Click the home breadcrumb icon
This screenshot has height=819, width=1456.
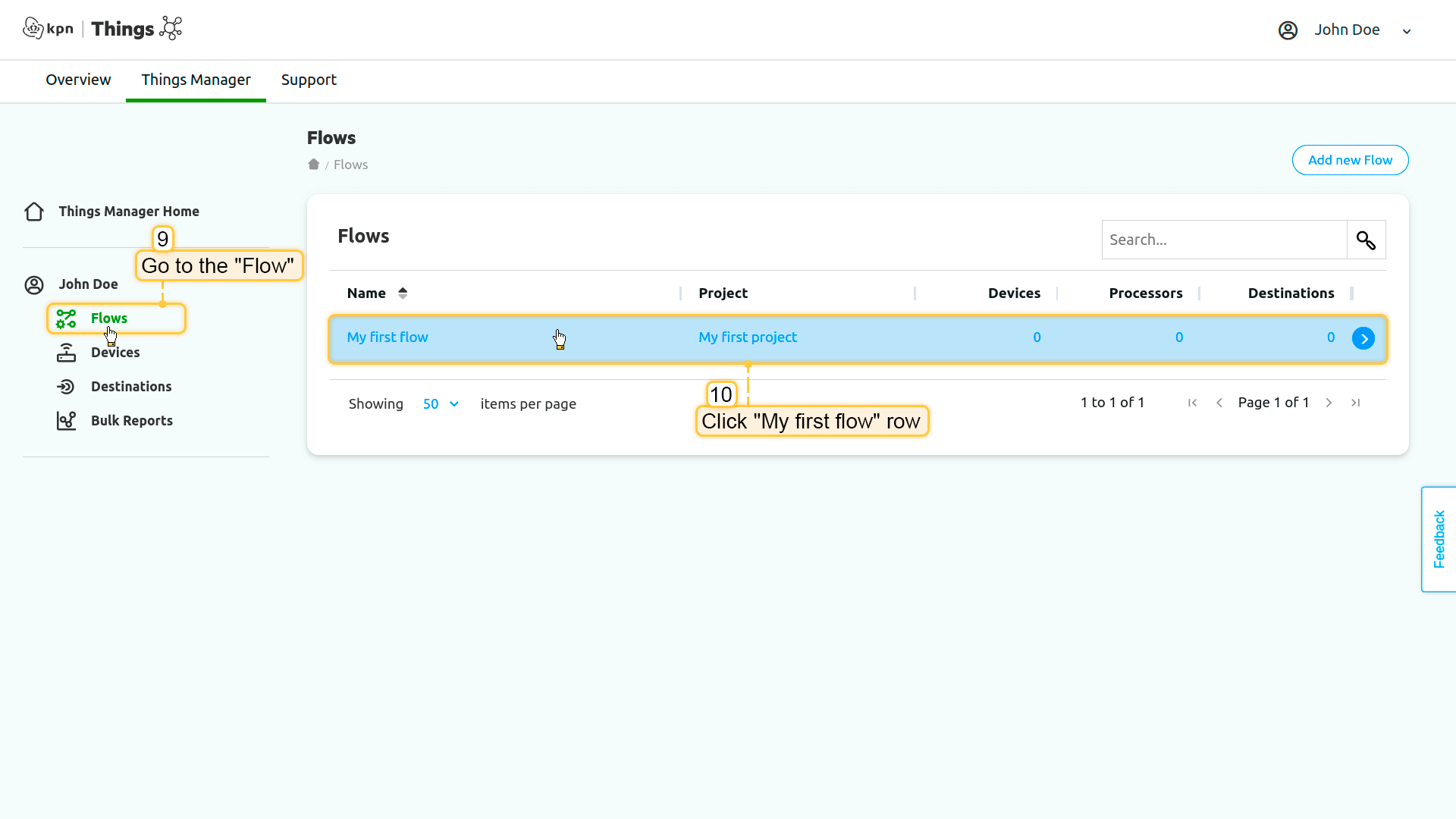pos(313,165)
